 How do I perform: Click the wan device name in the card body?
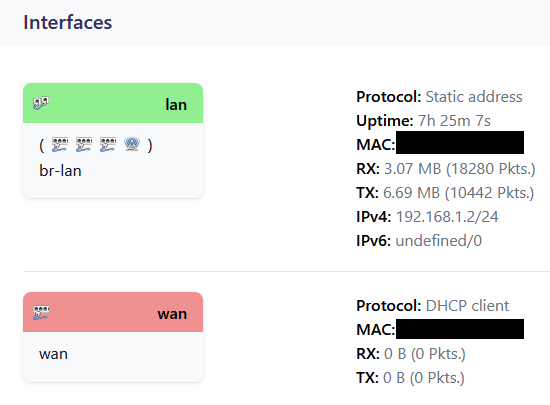click(53, 354)
